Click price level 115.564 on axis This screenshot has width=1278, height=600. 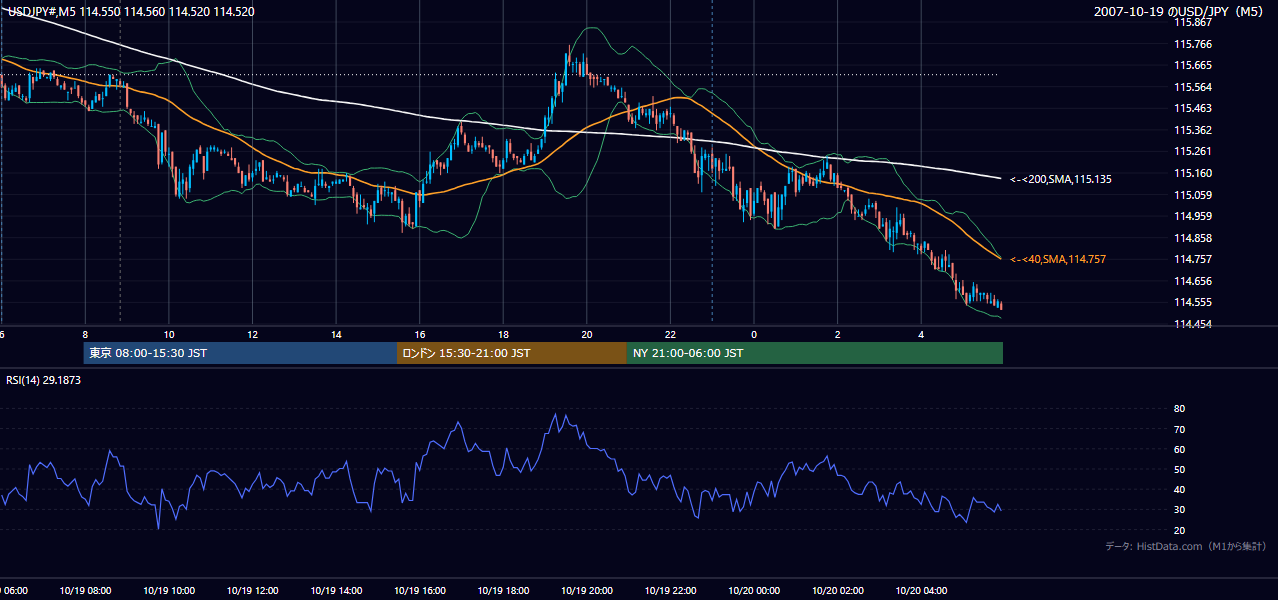(1191, 87)
